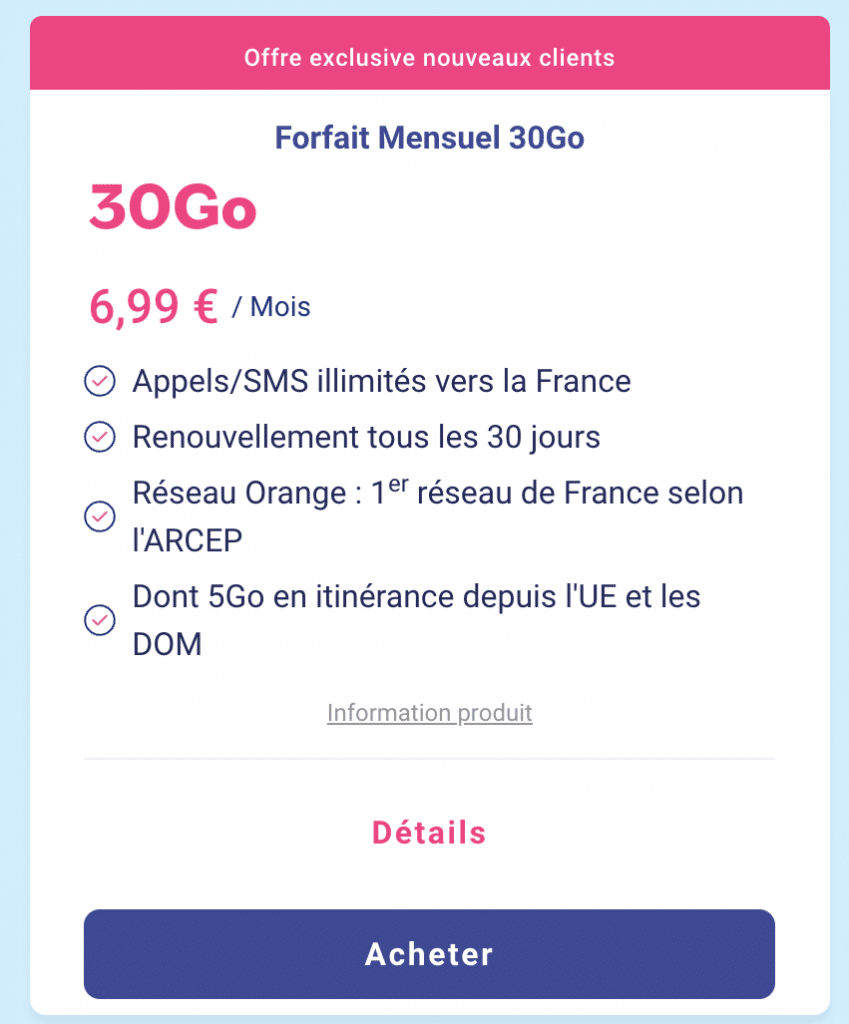Click the Renouvellement tous les 30 jours text

[366, 437]
